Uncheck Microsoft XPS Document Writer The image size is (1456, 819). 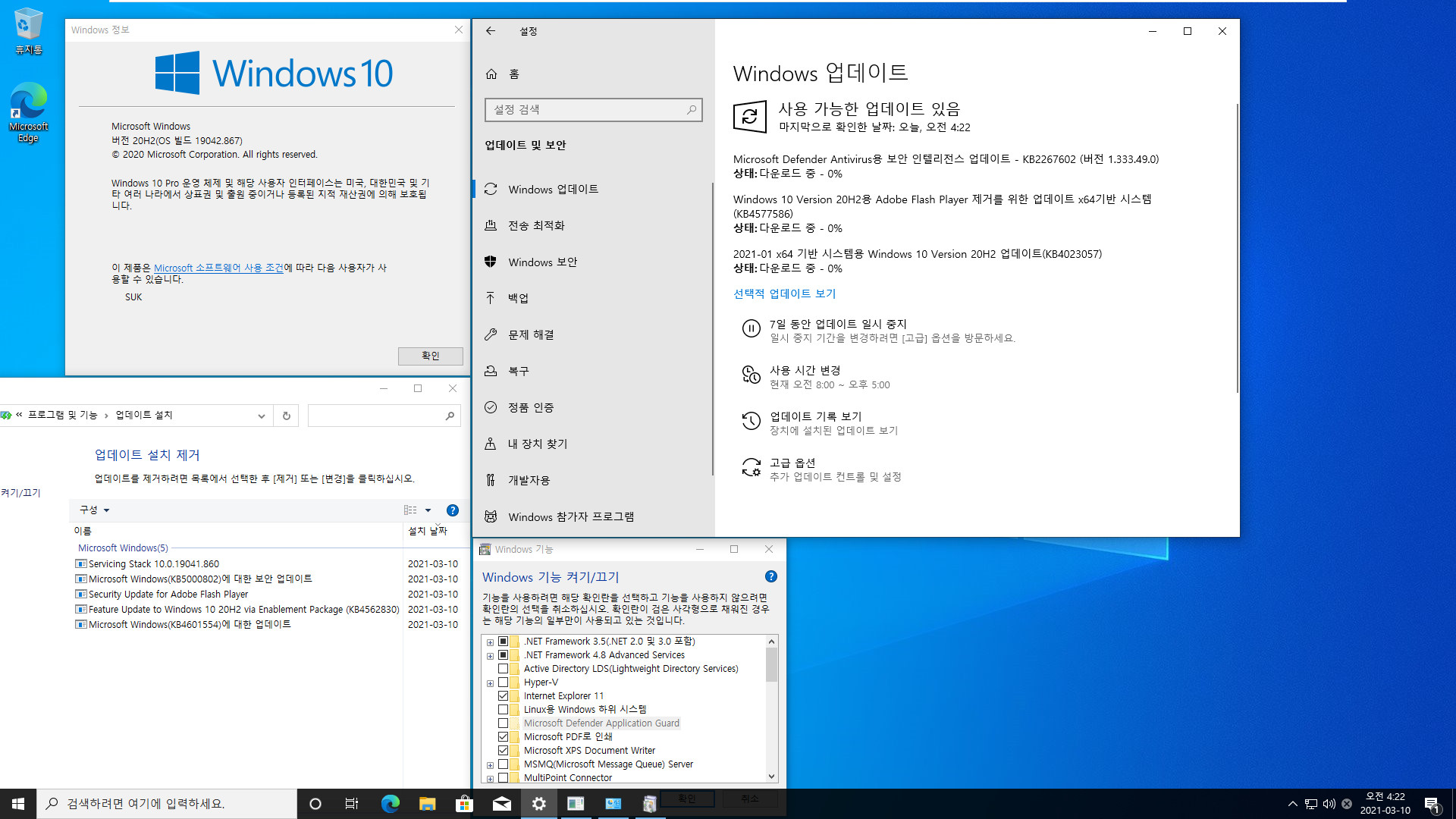(x=503, y=751)
